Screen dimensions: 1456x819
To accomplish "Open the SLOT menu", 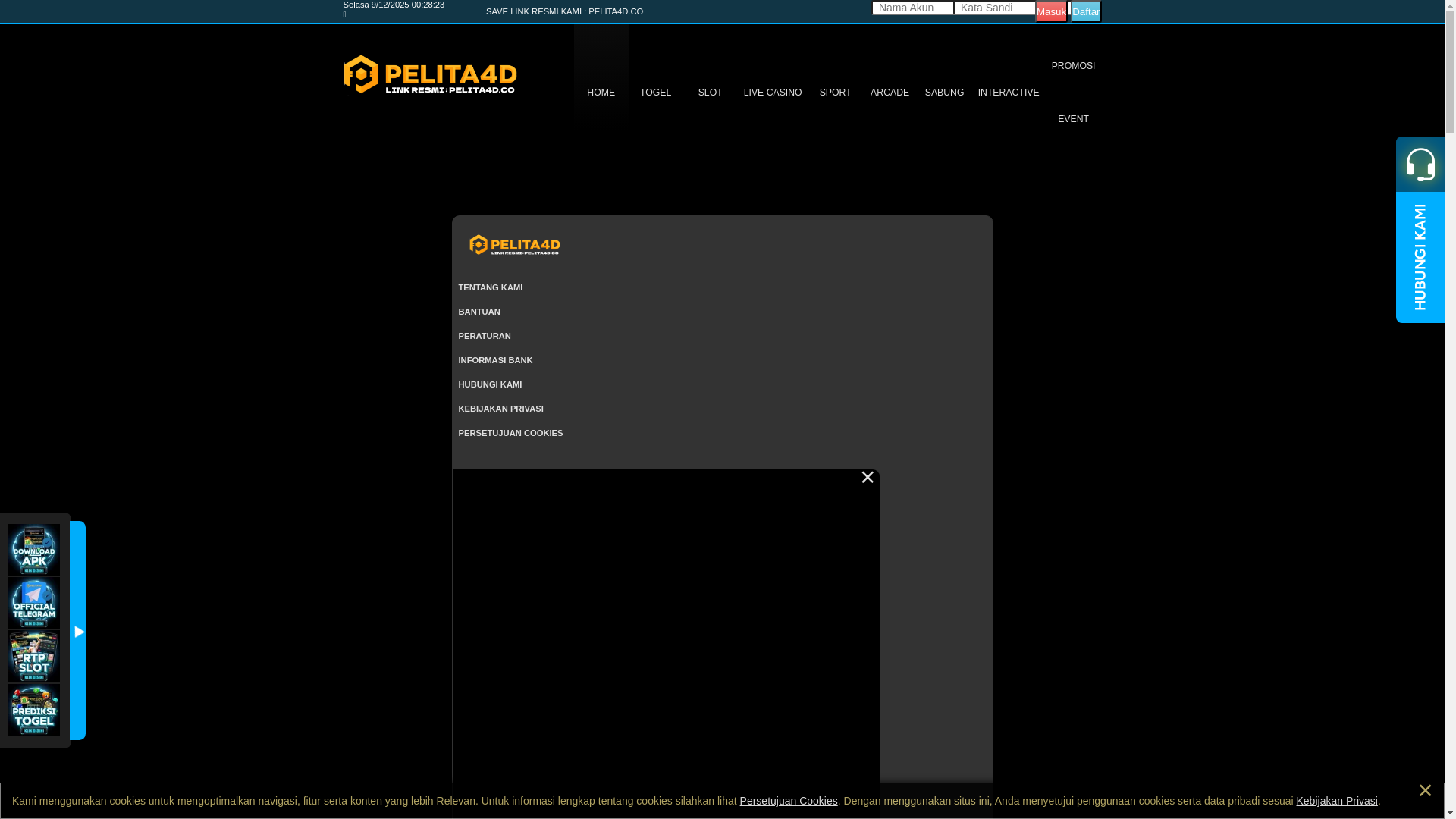I will pyautogui.click(x=710, y=93).
